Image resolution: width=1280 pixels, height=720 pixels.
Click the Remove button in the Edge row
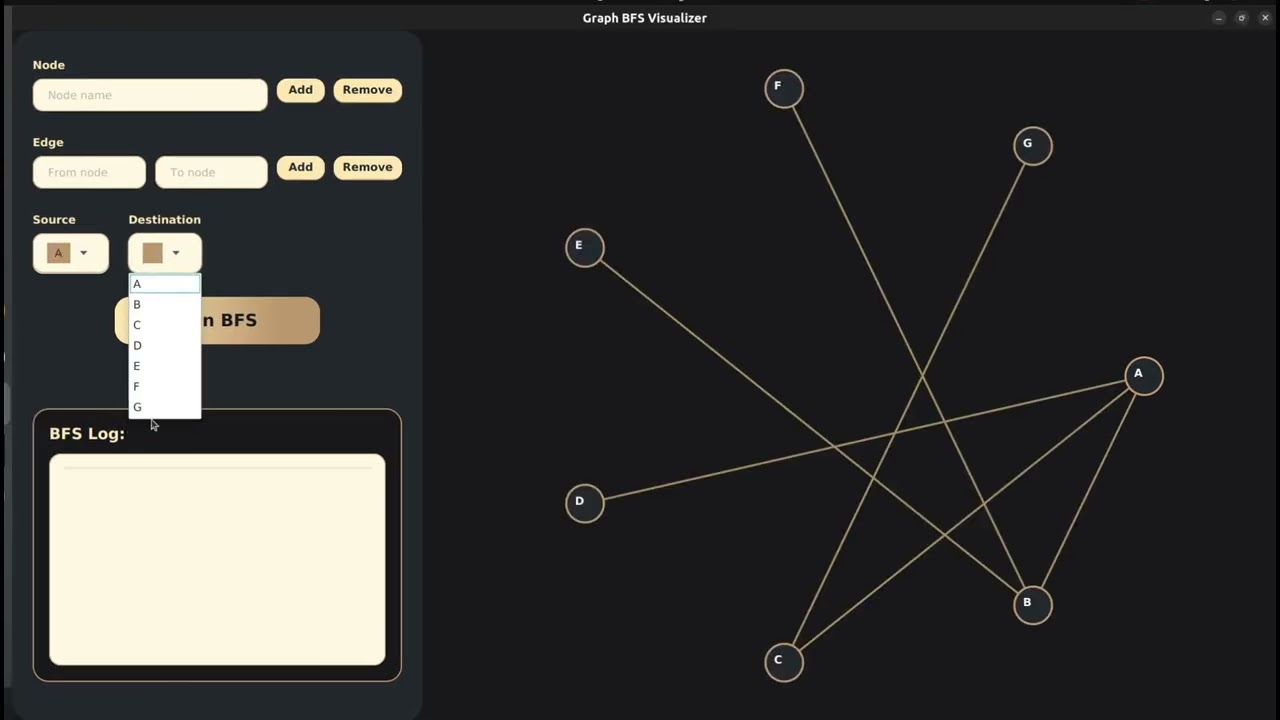tap(367, 167)
